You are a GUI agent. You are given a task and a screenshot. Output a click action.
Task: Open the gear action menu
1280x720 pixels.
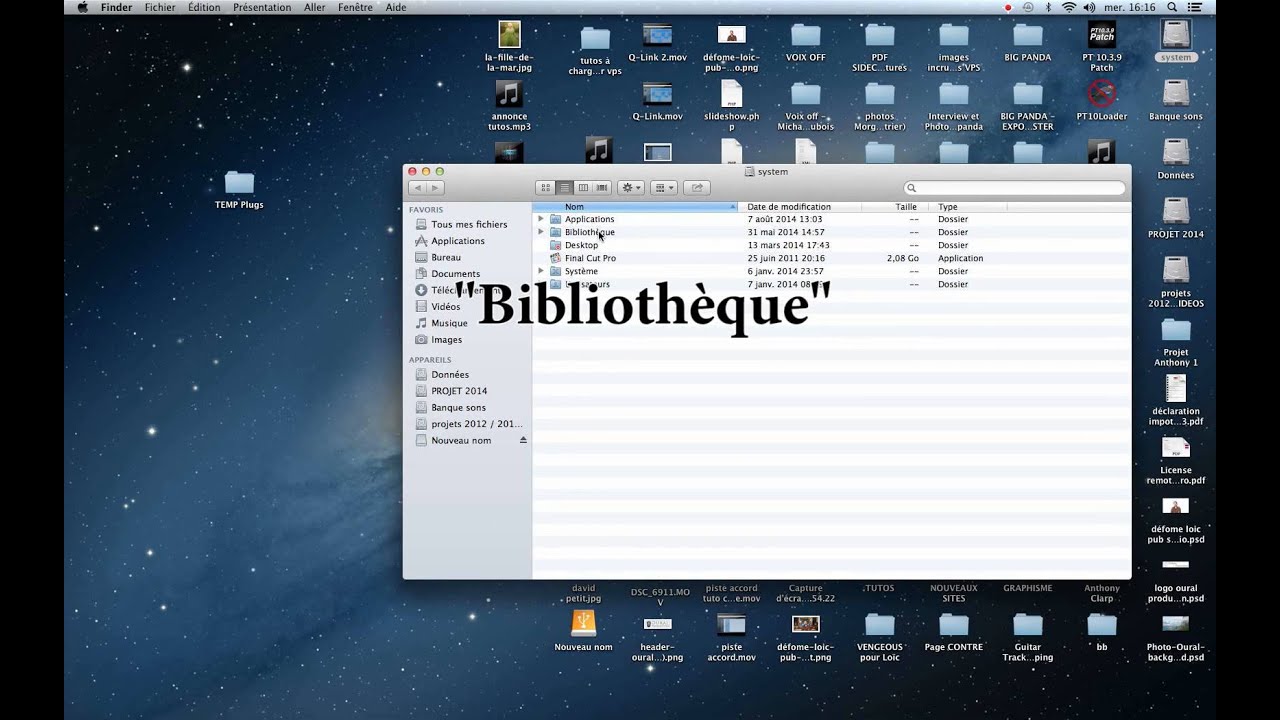[x=631, y=187]
